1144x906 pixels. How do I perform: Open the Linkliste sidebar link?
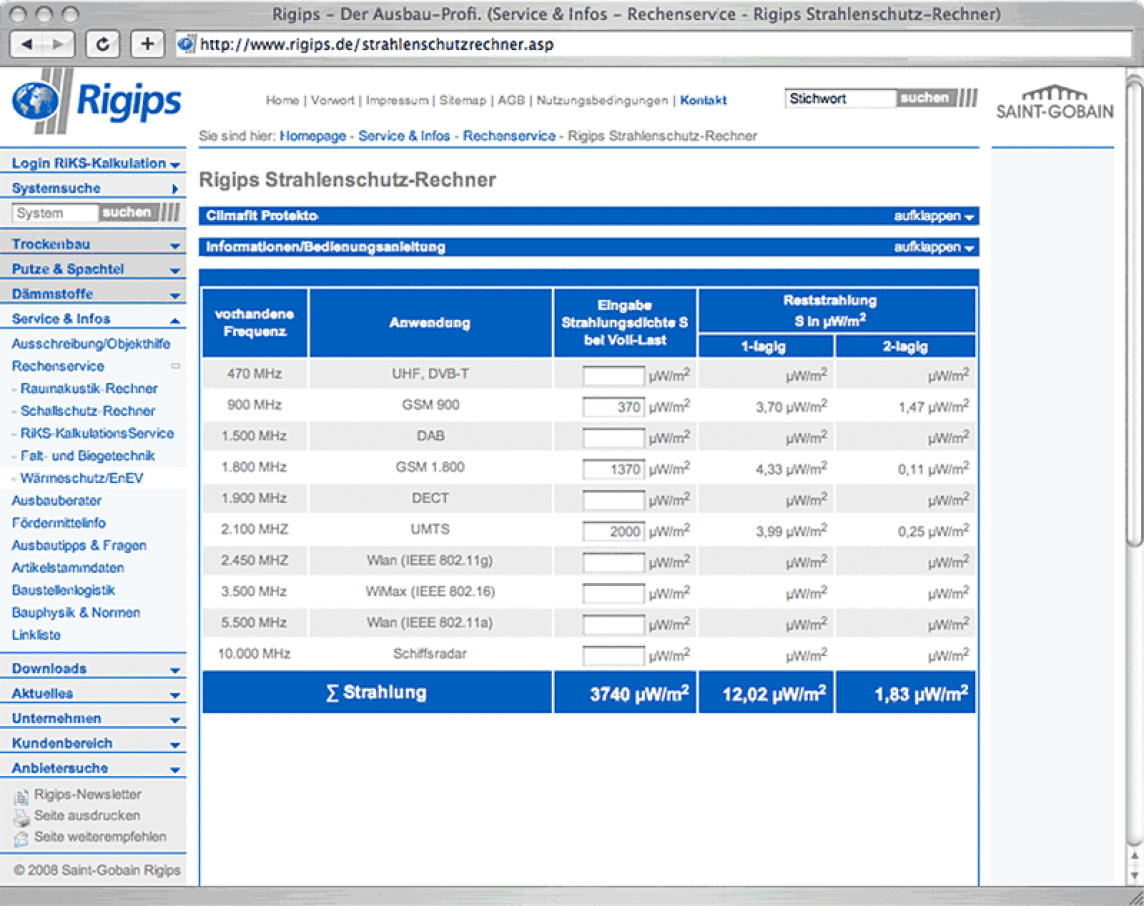[36, 635]
